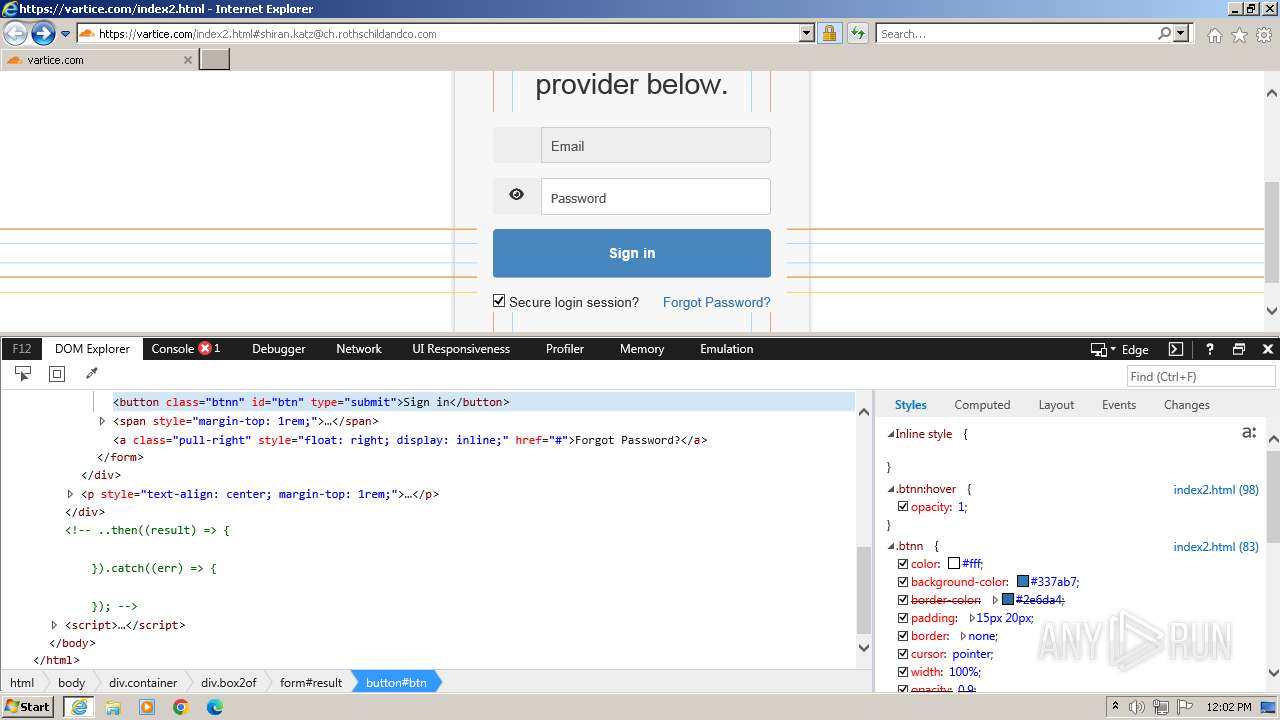Refresh the page with the address bar icon

pos(858,33)
